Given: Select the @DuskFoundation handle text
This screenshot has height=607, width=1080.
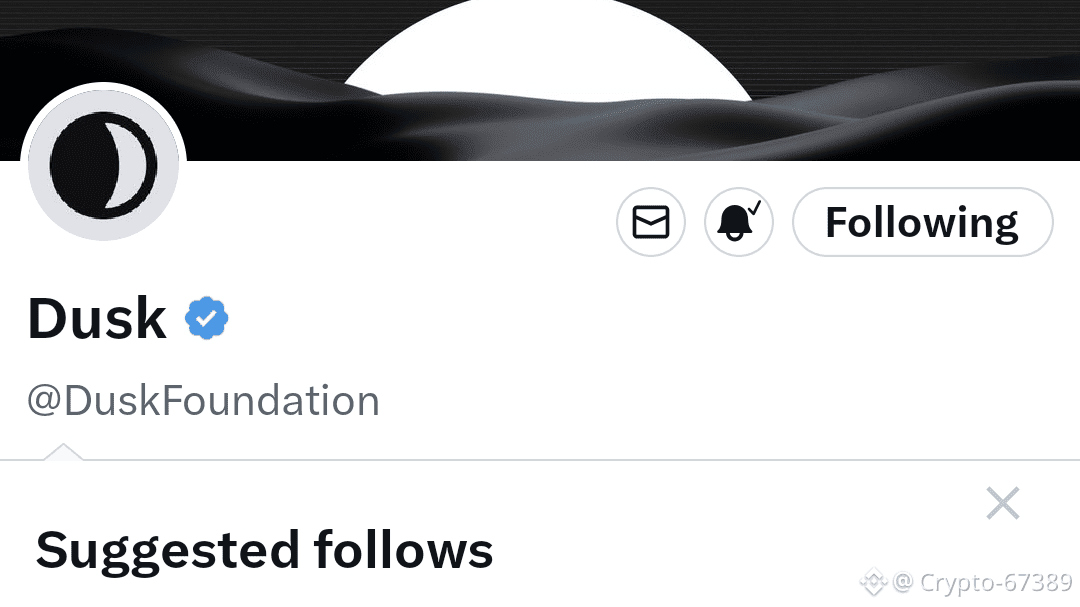Looking at the screenshot, I should [x=203, y=400].
